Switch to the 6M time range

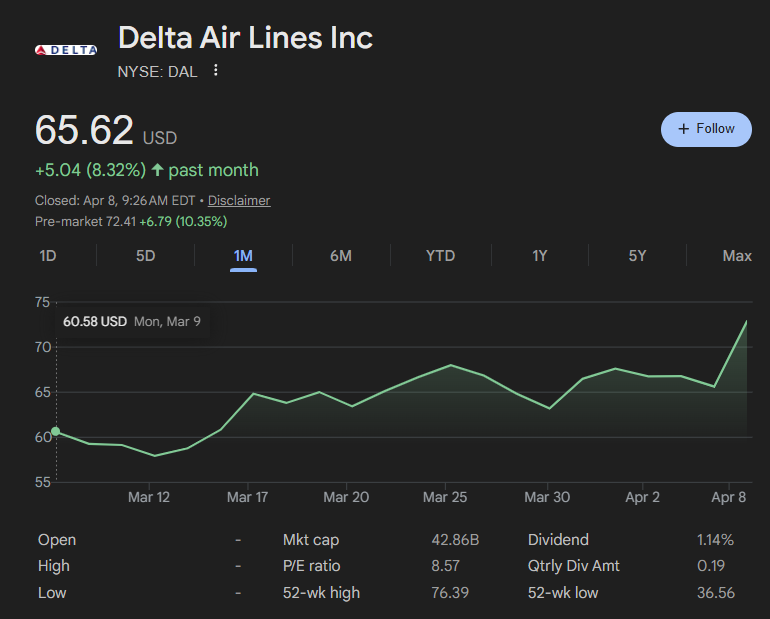tap(341, 256)
